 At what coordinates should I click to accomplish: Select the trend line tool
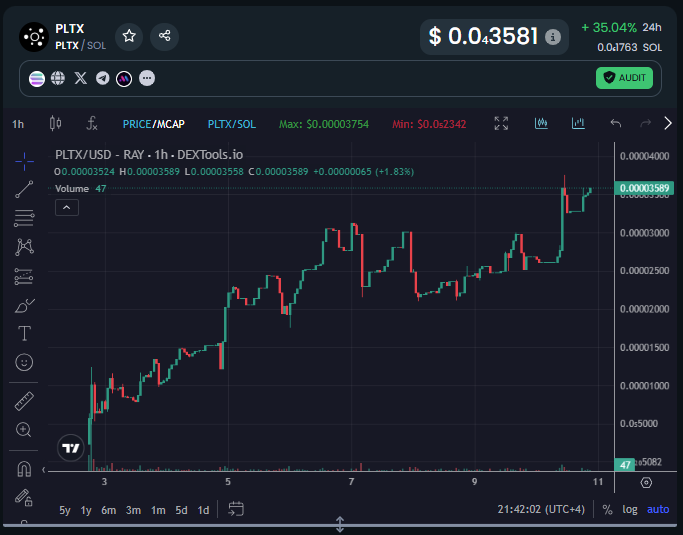24,189
